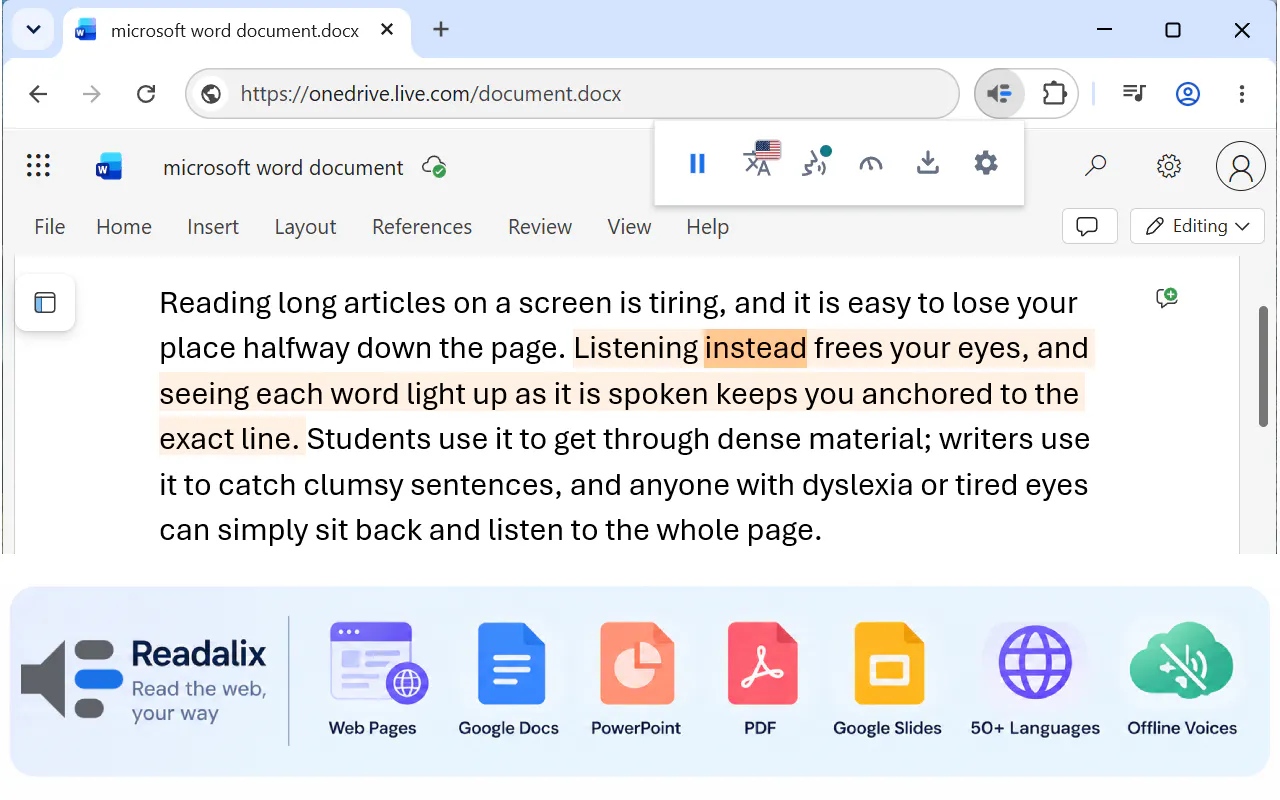This screenshot has height=800, width=1280.
Task: Open the Microsoft 365 app launcher grid
Action: pos(38,165)
